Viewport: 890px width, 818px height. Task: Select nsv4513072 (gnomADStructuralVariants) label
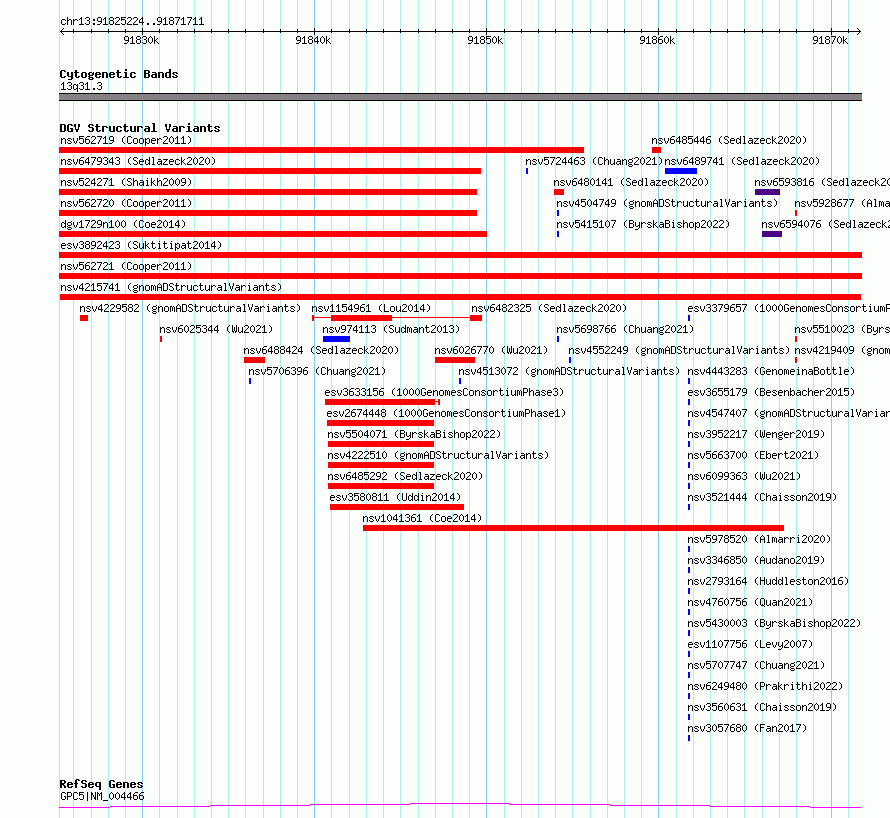tap(569, 371)
